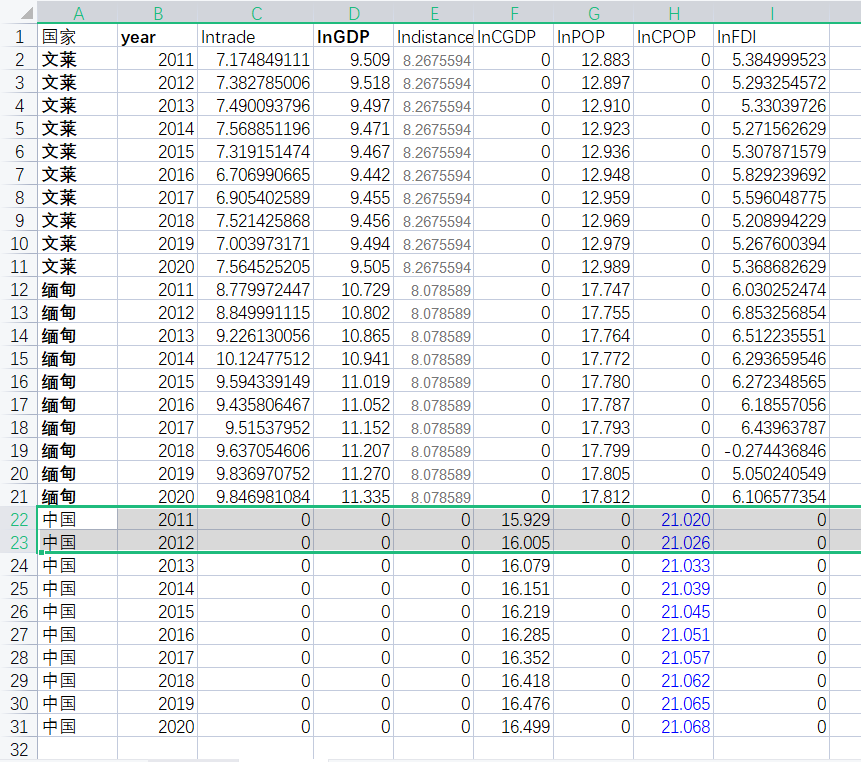Click cell with value 12.883
861x762 pixels.
pyautogui.click(x=594, y=60)
